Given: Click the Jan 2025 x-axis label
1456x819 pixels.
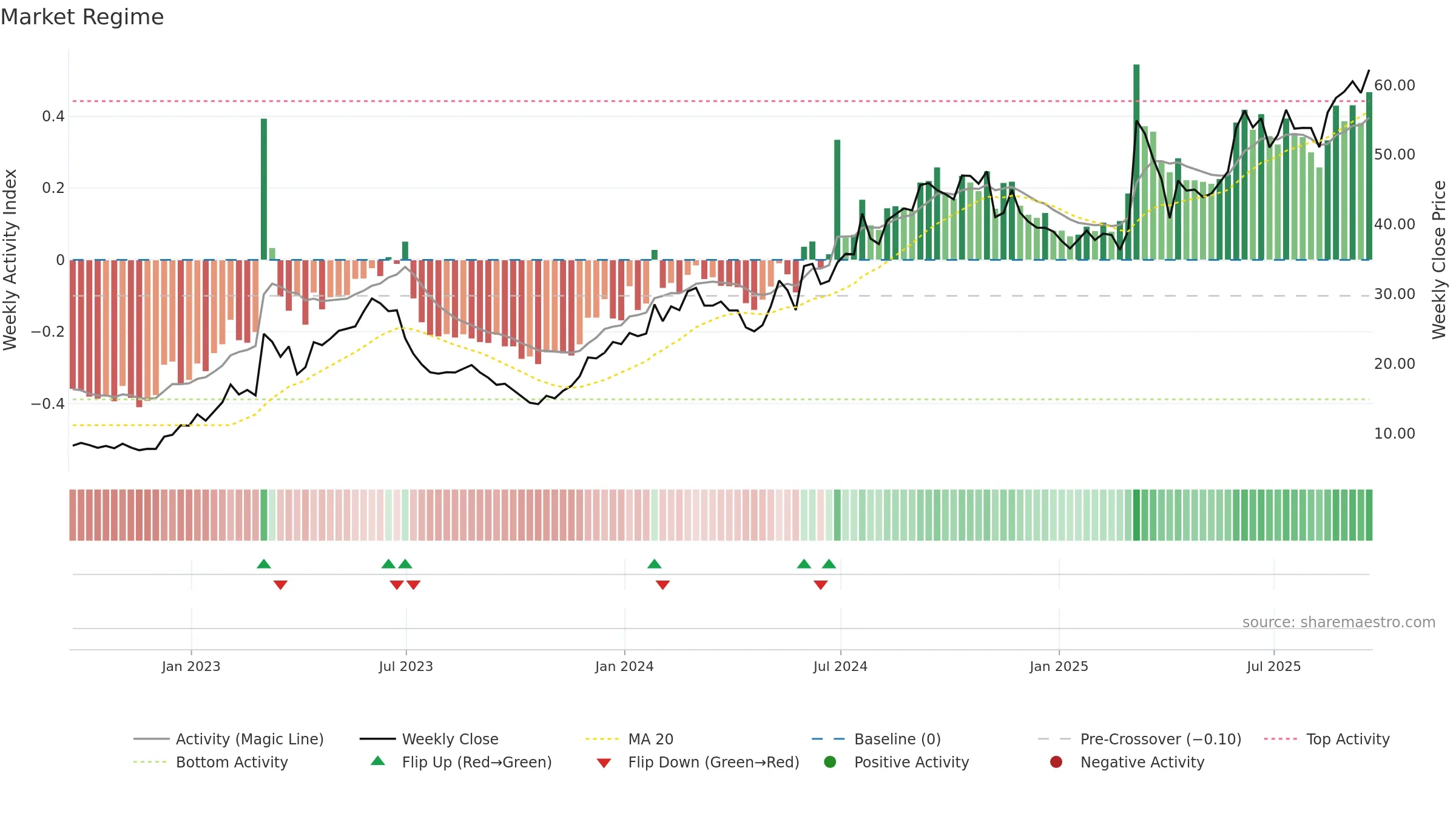Looking at the screenshot, I should click(x=1059, y=666).
